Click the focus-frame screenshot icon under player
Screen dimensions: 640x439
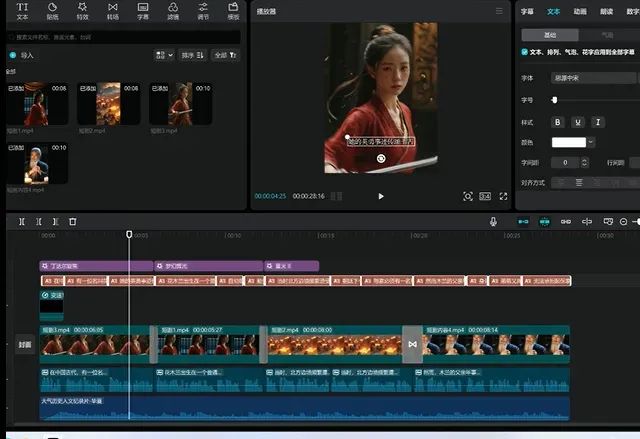click(468, 196)
